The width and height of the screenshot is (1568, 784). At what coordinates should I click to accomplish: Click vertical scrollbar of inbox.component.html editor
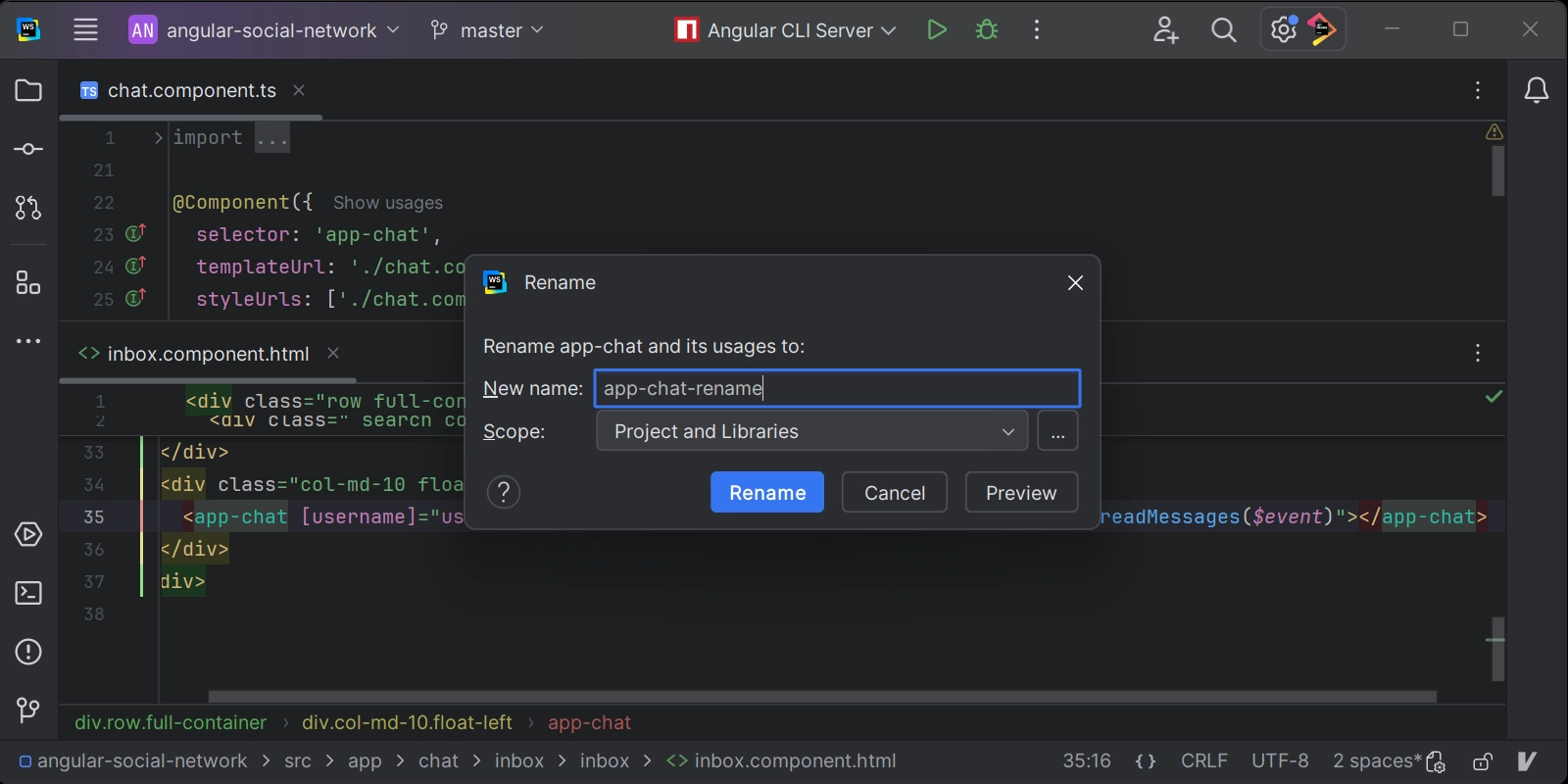click(1497, 649)
